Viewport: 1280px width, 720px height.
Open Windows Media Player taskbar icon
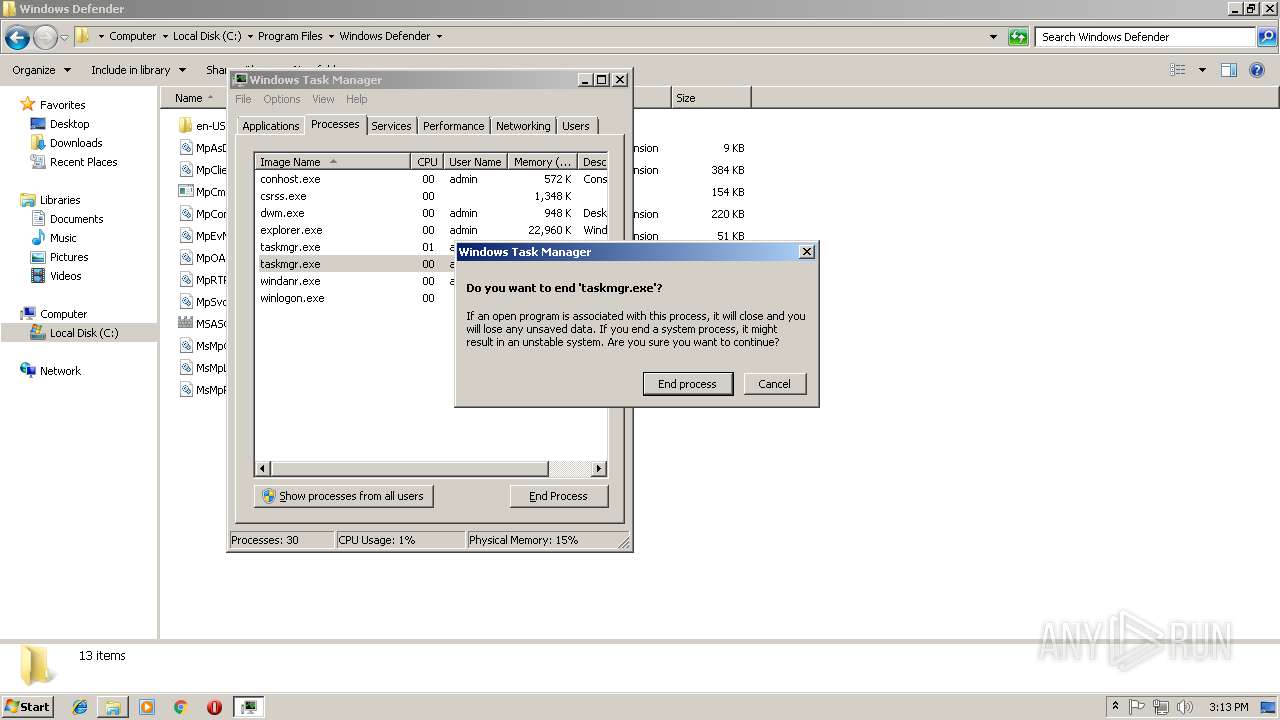[147, 707]
